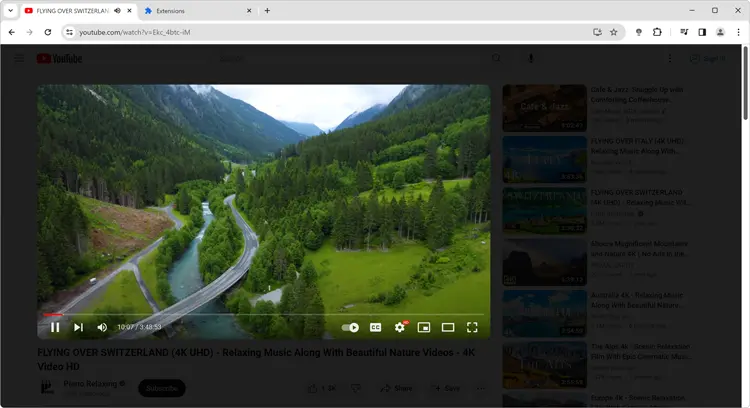The image size is (750, 408).
Task: Open the YouTube hamburger guide menu
Action: coord(19,58)
